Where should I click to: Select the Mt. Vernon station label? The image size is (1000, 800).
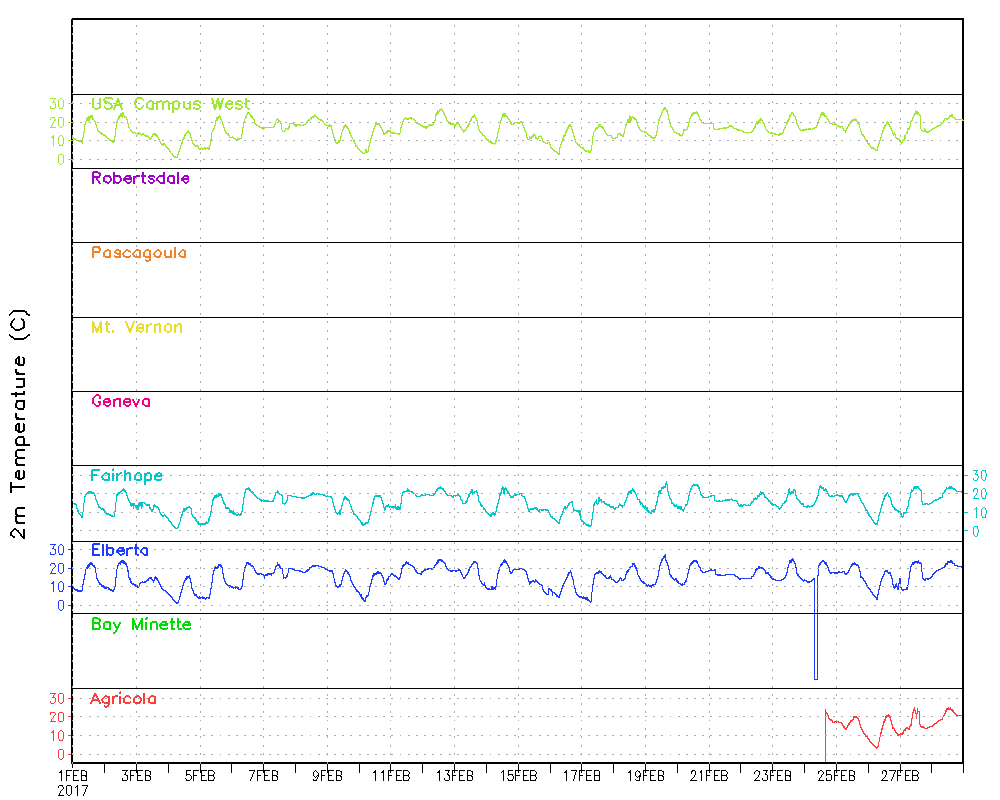[136, 327]
